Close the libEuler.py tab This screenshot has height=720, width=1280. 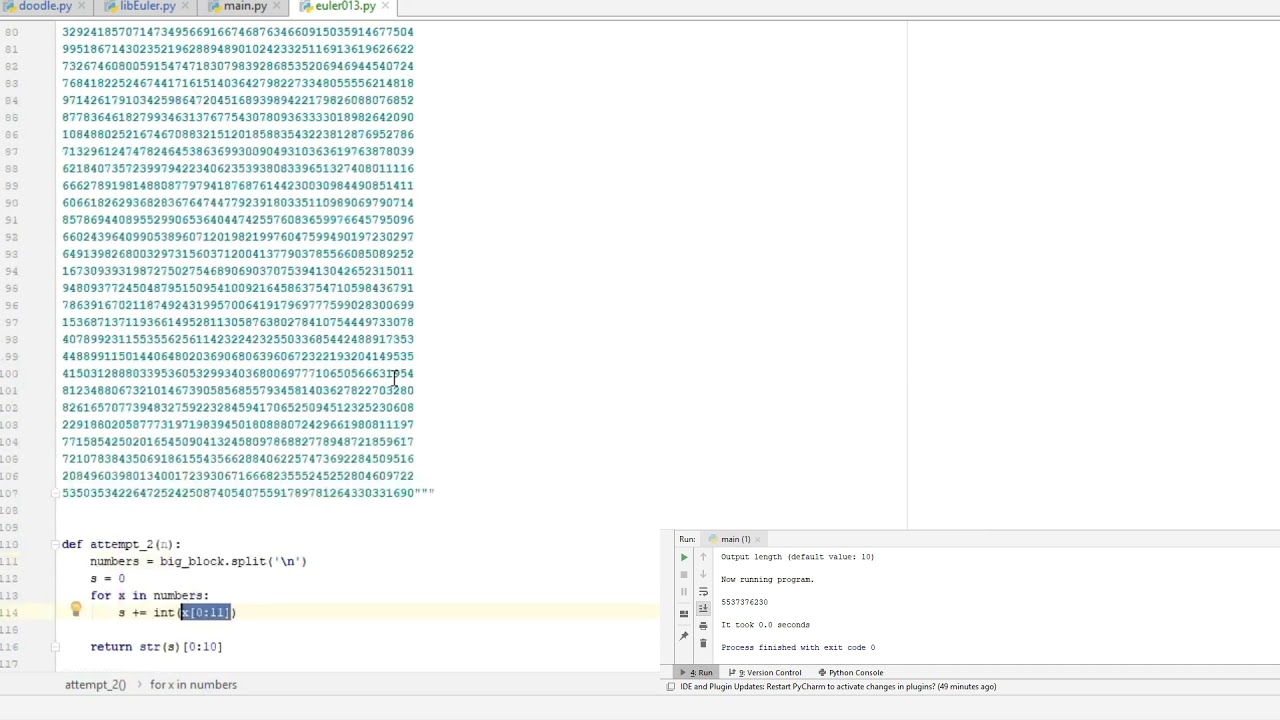[185, 6]
